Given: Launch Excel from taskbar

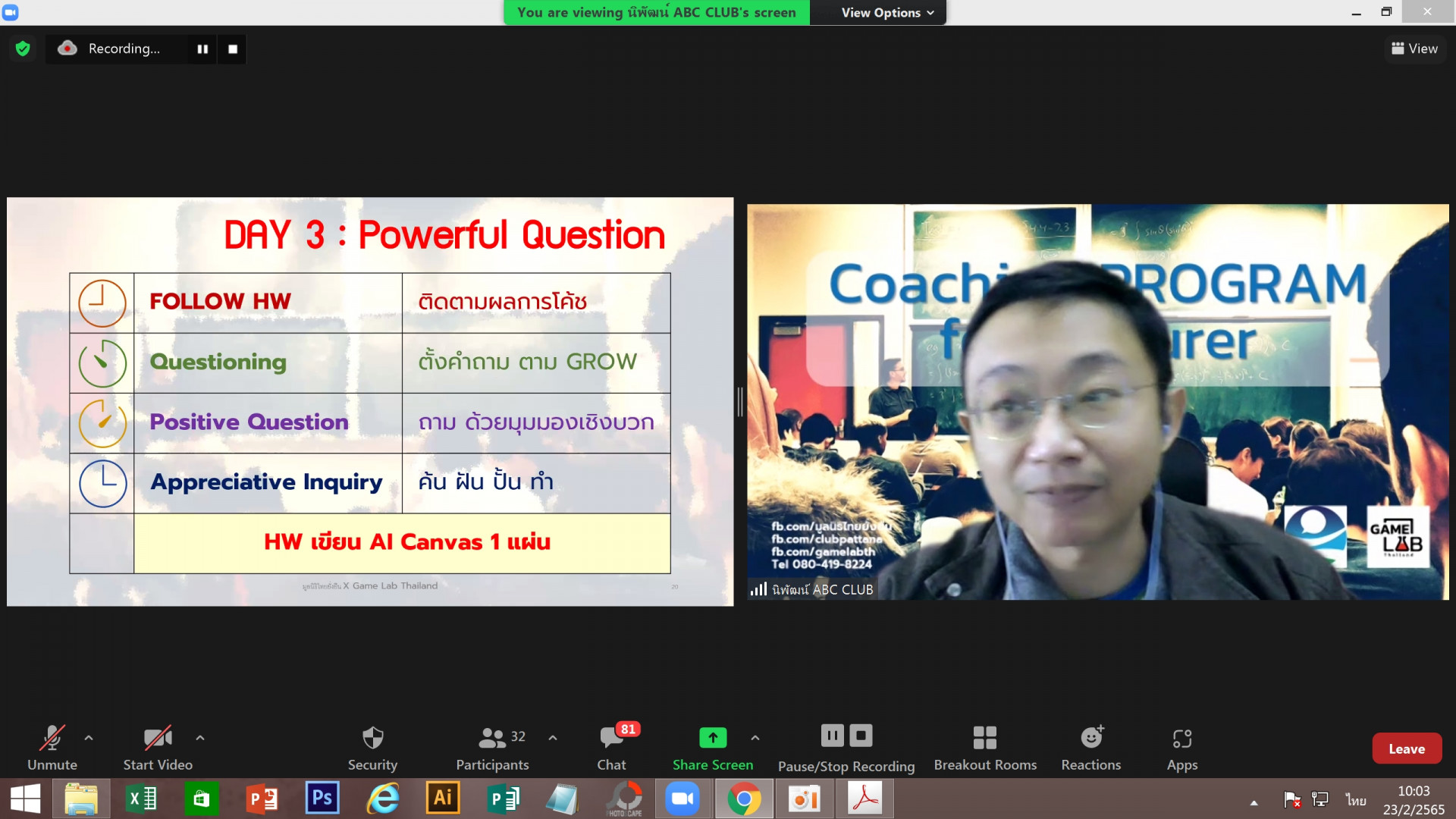Looking at the screenshot, I should point(141,799).
